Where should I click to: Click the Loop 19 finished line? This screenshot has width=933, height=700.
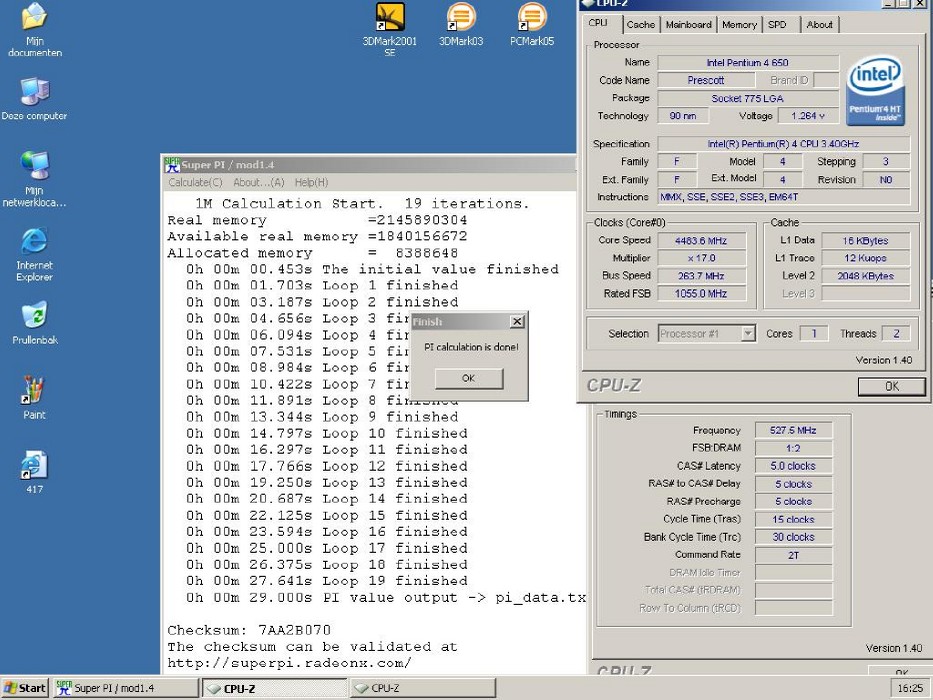[x=327, y=581]
